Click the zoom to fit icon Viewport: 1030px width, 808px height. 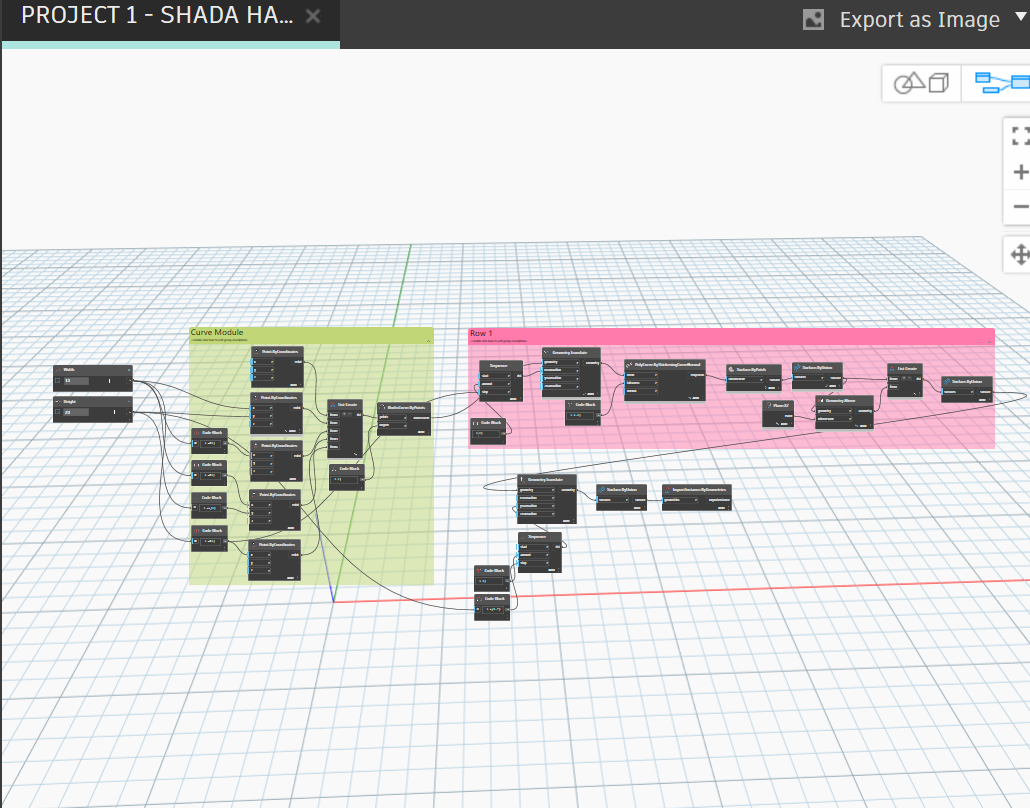1020,137
